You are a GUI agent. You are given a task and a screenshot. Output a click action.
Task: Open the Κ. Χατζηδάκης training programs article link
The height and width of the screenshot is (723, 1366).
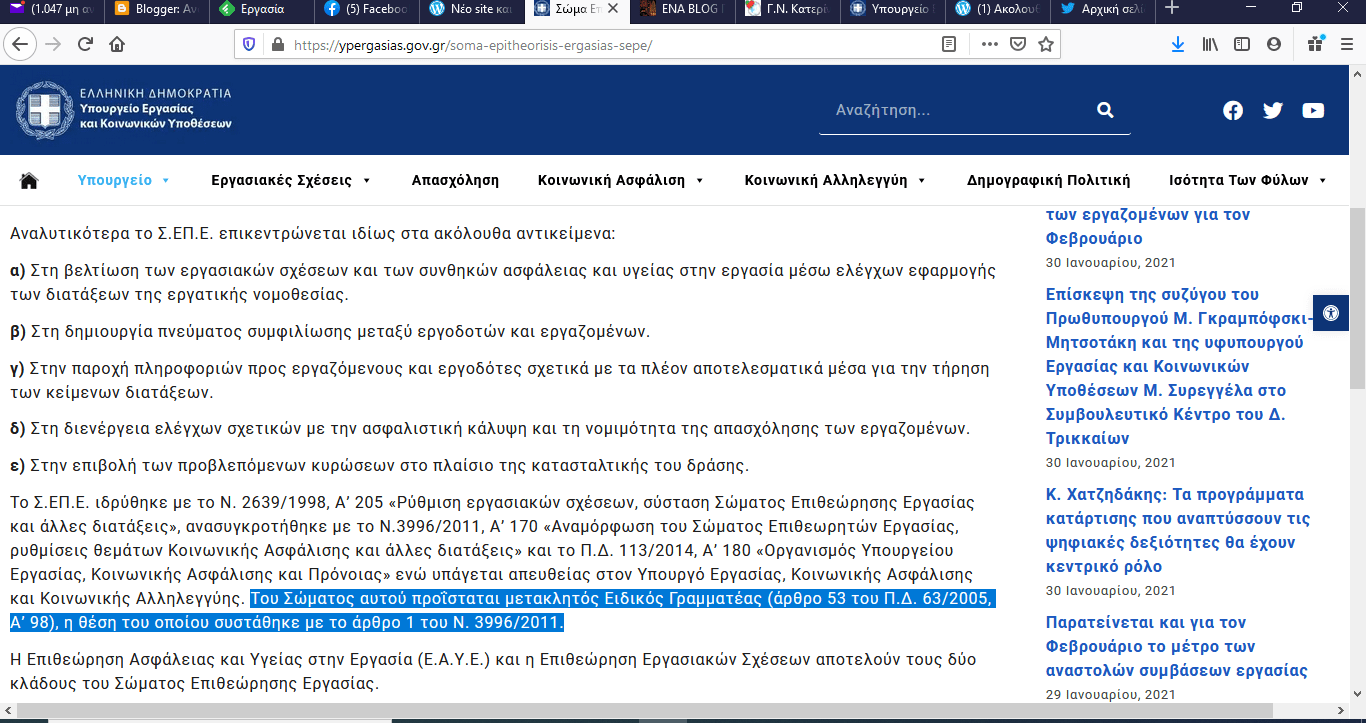pyautogui.click(x=1177, y=530)
